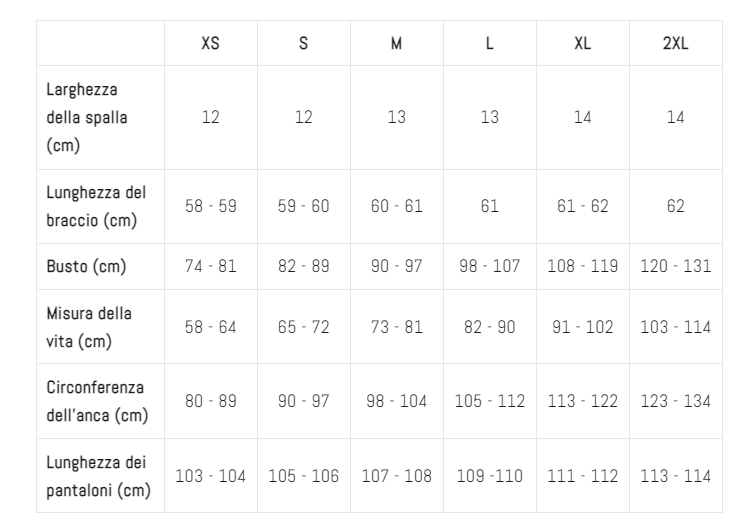Select the M size header cell

click(x=396, y=44)
